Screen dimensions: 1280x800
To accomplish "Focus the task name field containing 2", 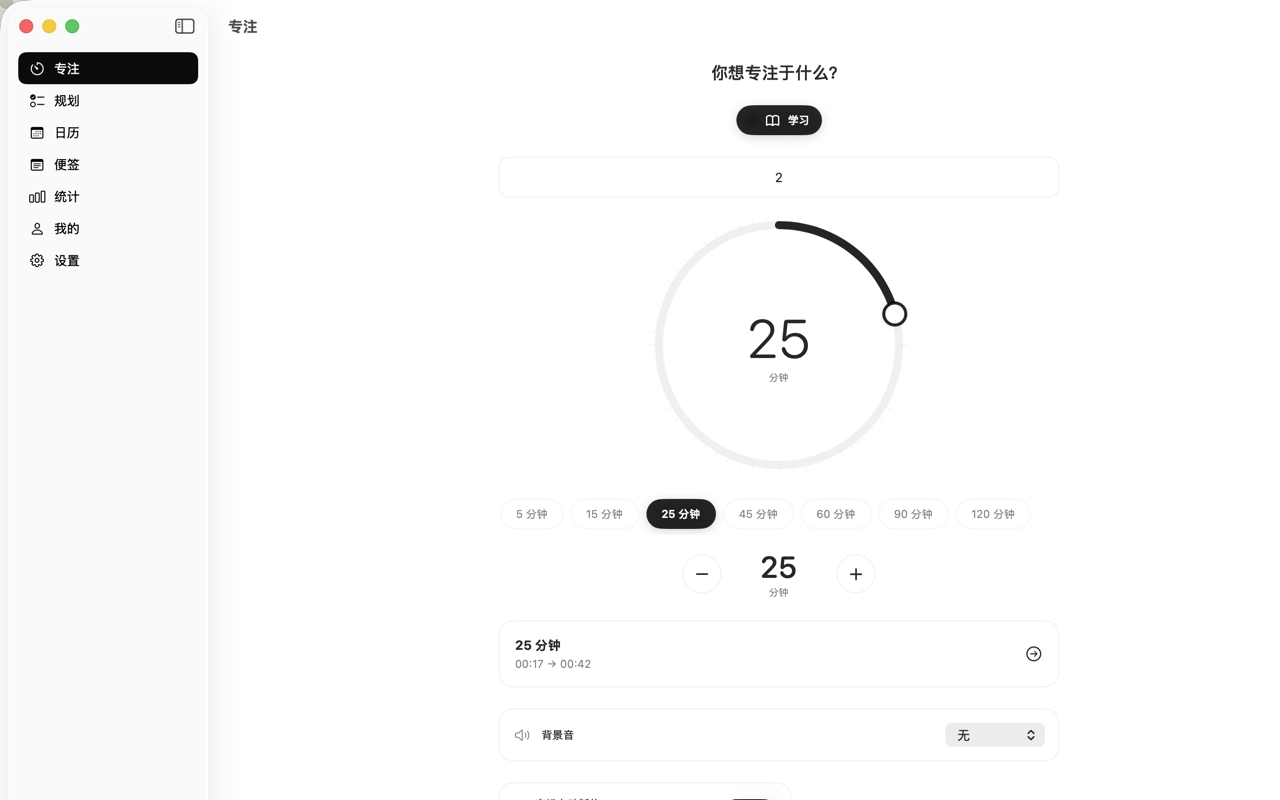I will pyautogui.click(x=779, y=177).
